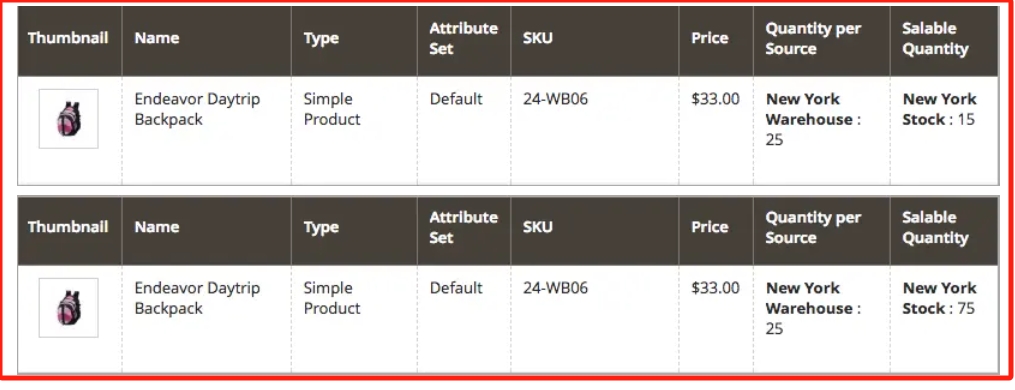The image size is (1015, 390).
Task: Click New York Warehouse quantity in first table
Action: [x=813, y=119]
